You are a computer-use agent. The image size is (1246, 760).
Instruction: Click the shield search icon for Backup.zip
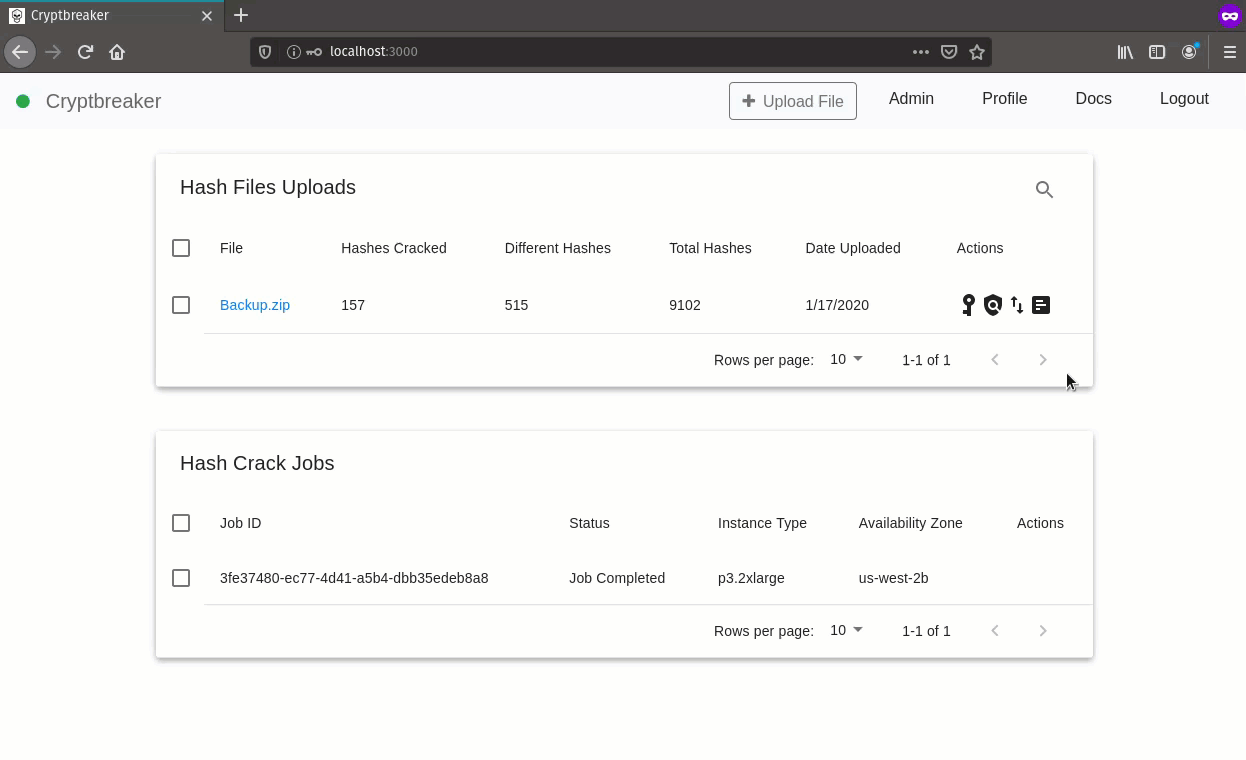coord(992,305)
